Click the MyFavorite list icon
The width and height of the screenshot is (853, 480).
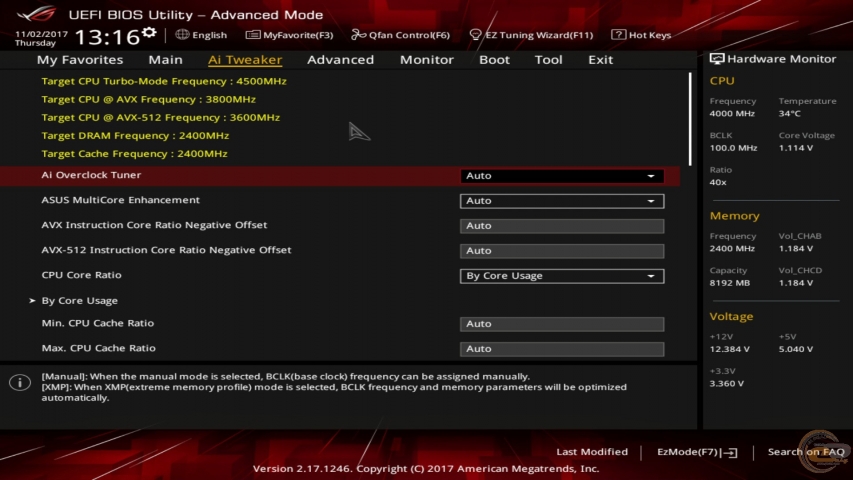point(252,35)
